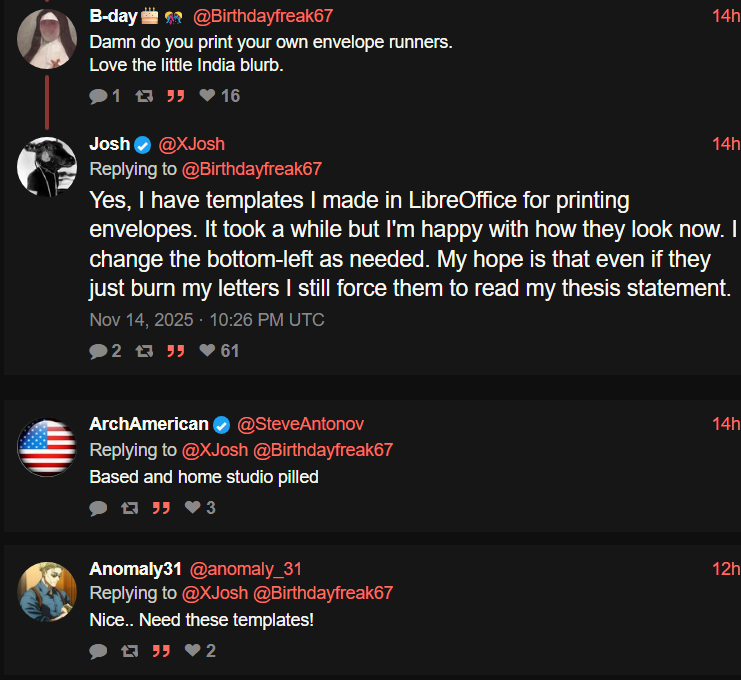The image size is (741, 680).
Task: Click reply icon on Josh's LibreOffice tweet
Action: (98, 351)
